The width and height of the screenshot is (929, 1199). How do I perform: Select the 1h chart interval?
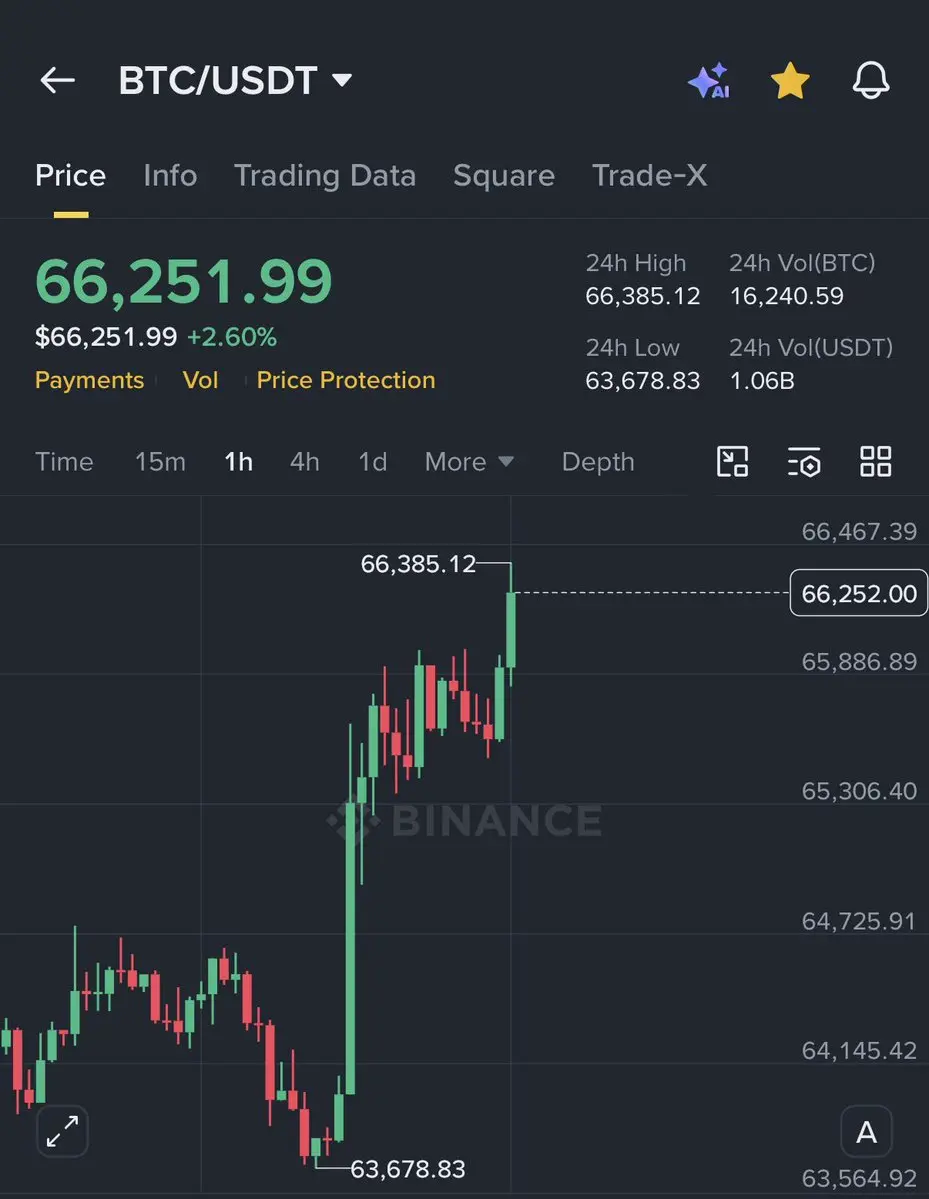239,462
